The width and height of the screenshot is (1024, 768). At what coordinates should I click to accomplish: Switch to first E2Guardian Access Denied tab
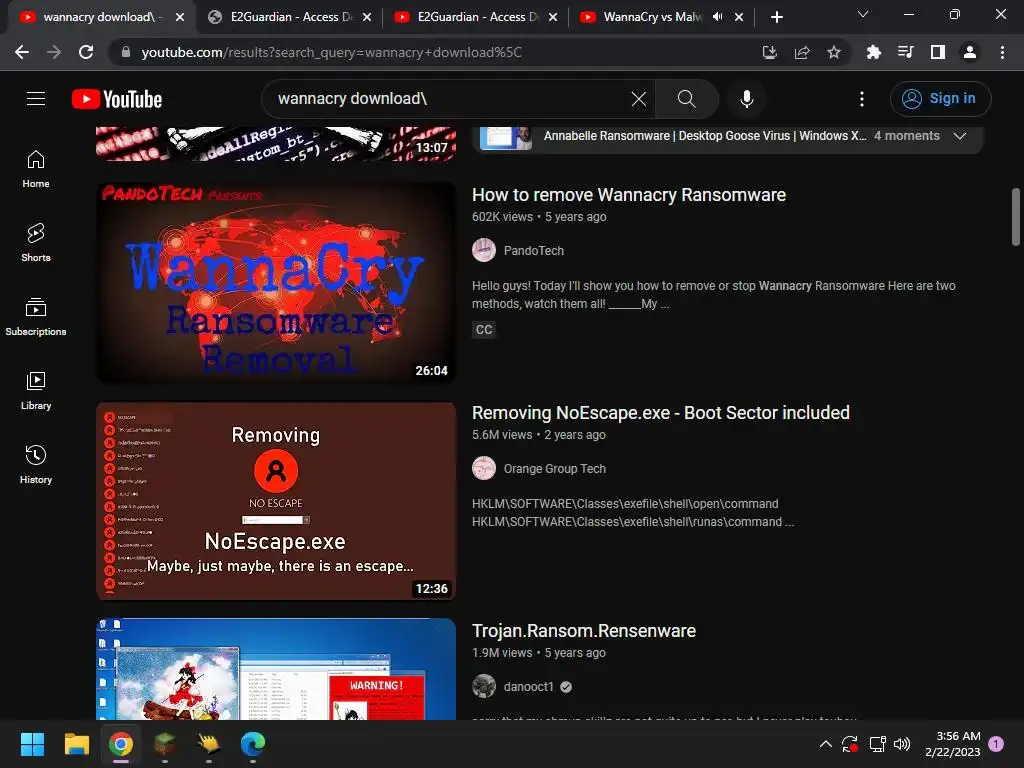pyautogui.click(x=290, y=17)
